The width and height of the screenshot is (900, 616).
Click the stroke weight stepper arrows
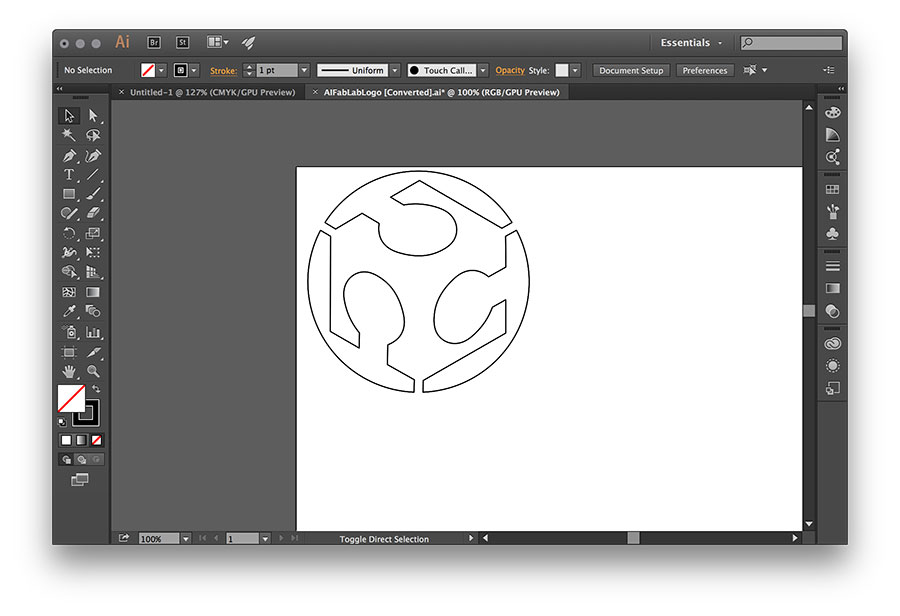tap(249, 70)
